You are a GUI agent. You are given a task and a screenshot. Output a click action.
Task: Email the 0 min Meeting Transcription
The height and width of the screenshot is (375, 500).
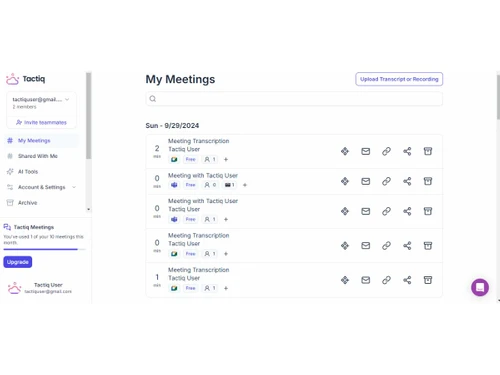point(366,246)
